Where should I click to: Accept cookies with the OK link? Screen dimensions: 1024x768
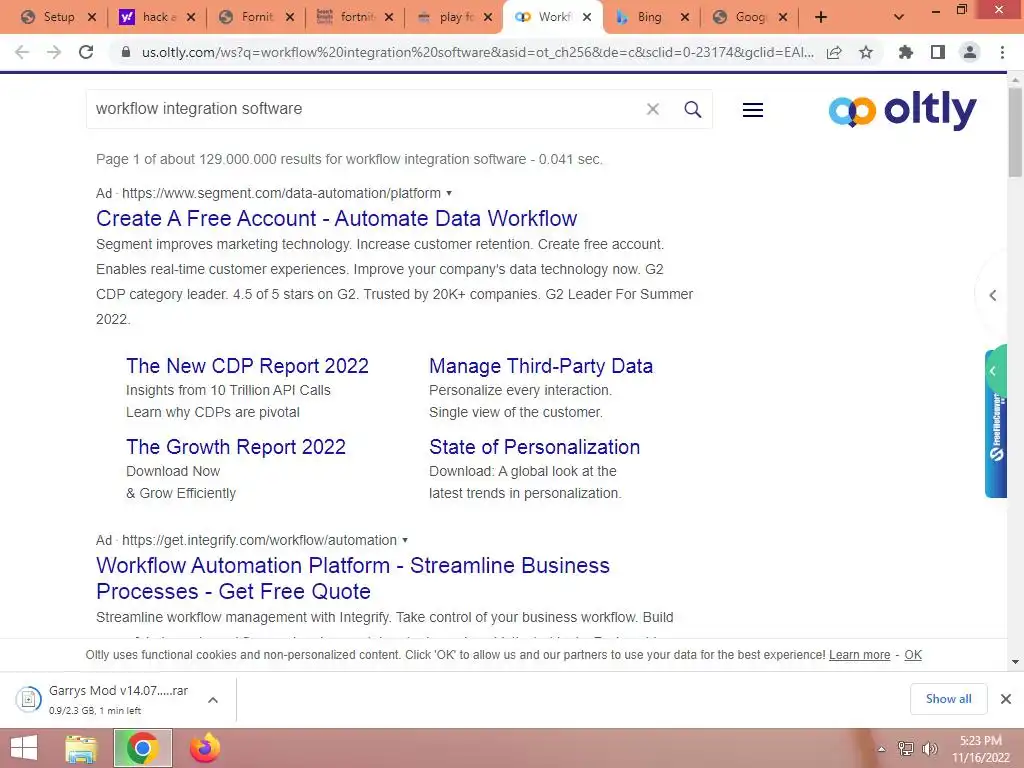click(913, 655)
